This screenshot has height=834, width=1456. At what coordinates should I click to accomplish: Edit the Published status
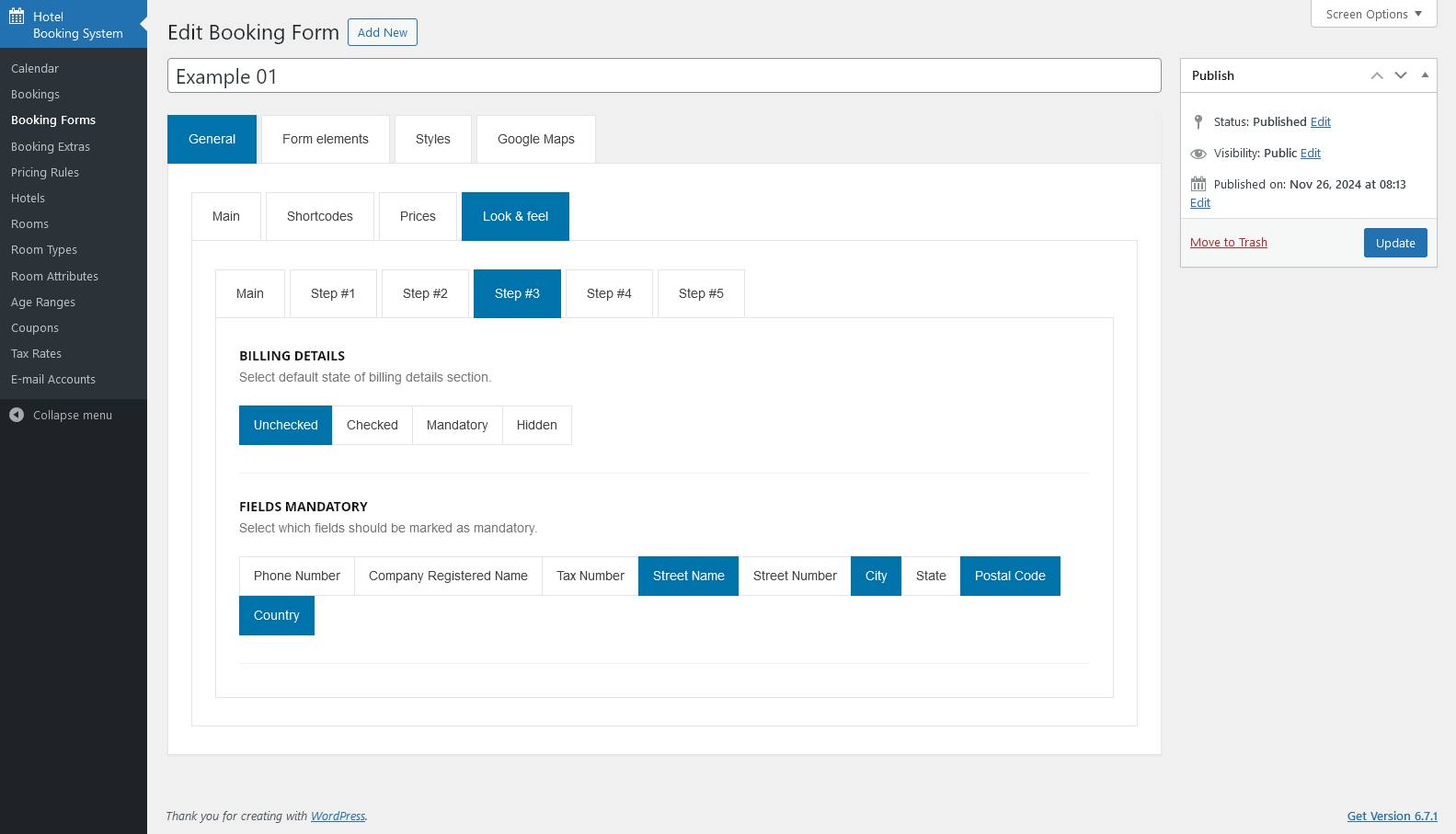click(1321, 121)
